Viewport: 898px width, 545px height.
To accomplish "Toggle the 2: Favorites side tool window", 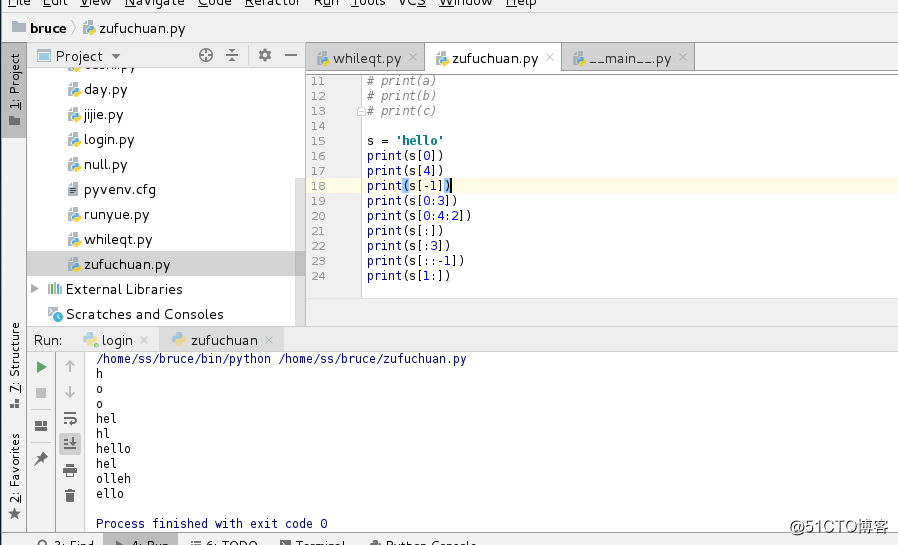I will (14, 476).
